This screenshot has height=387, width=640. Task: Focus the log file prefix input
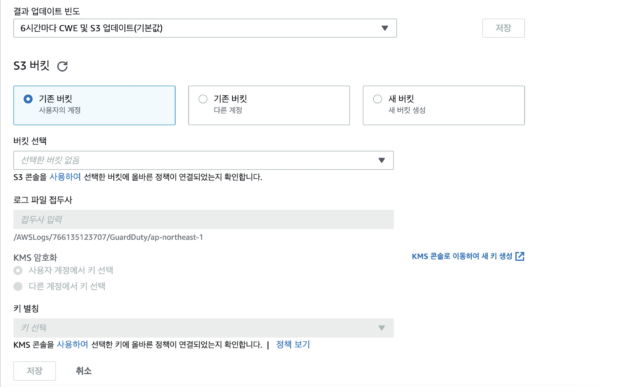(203, 220)
